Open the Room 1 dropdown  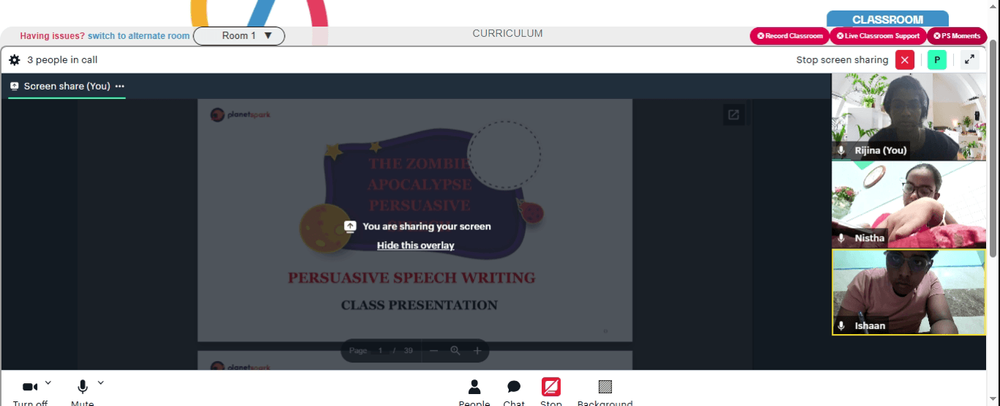point(239,36)
